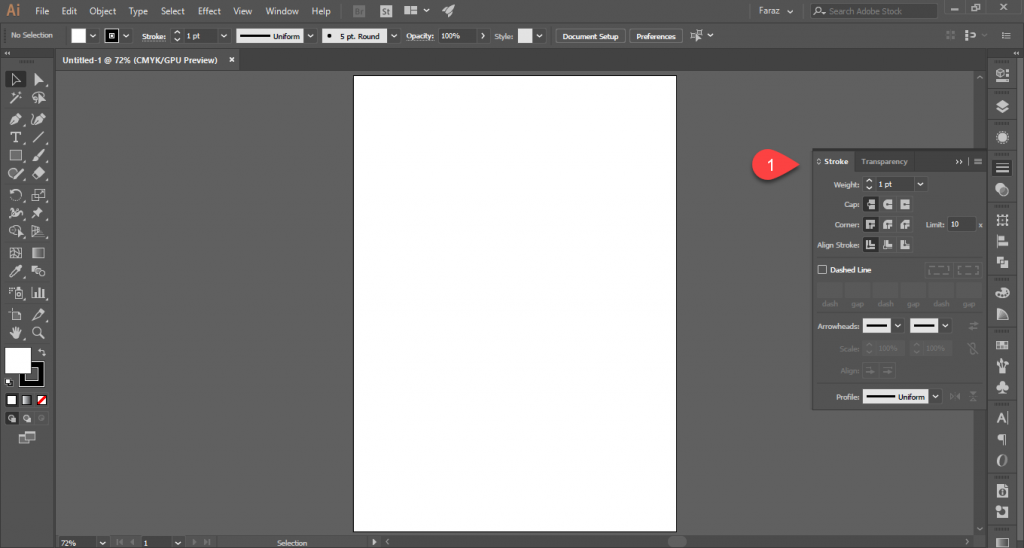Align stroke to center
The image size is (1024, 548).
coord(871,245)
